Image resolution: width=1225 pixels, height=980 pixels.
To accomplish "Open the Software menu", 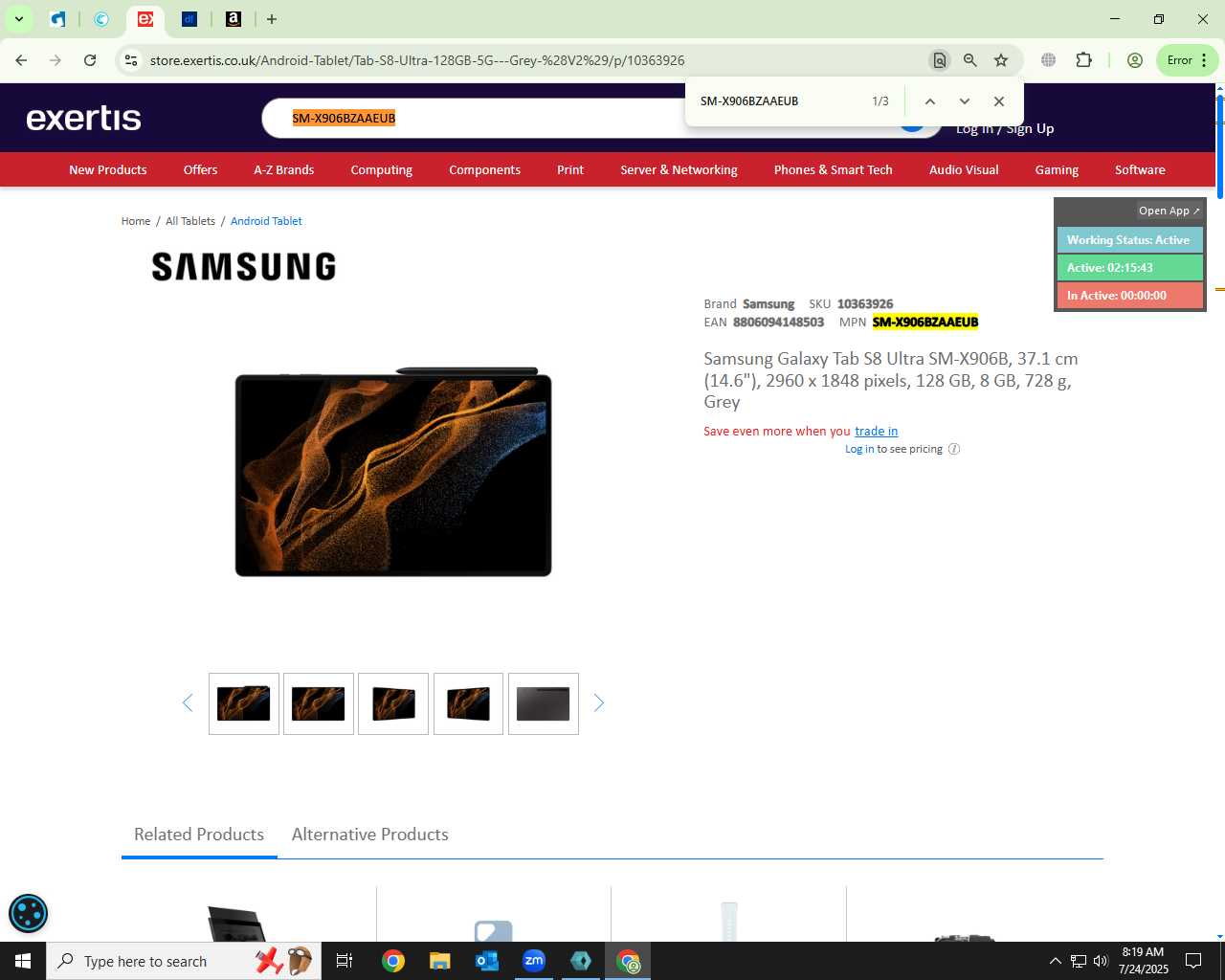I will pyautogui.click(x=1140, y=169).
